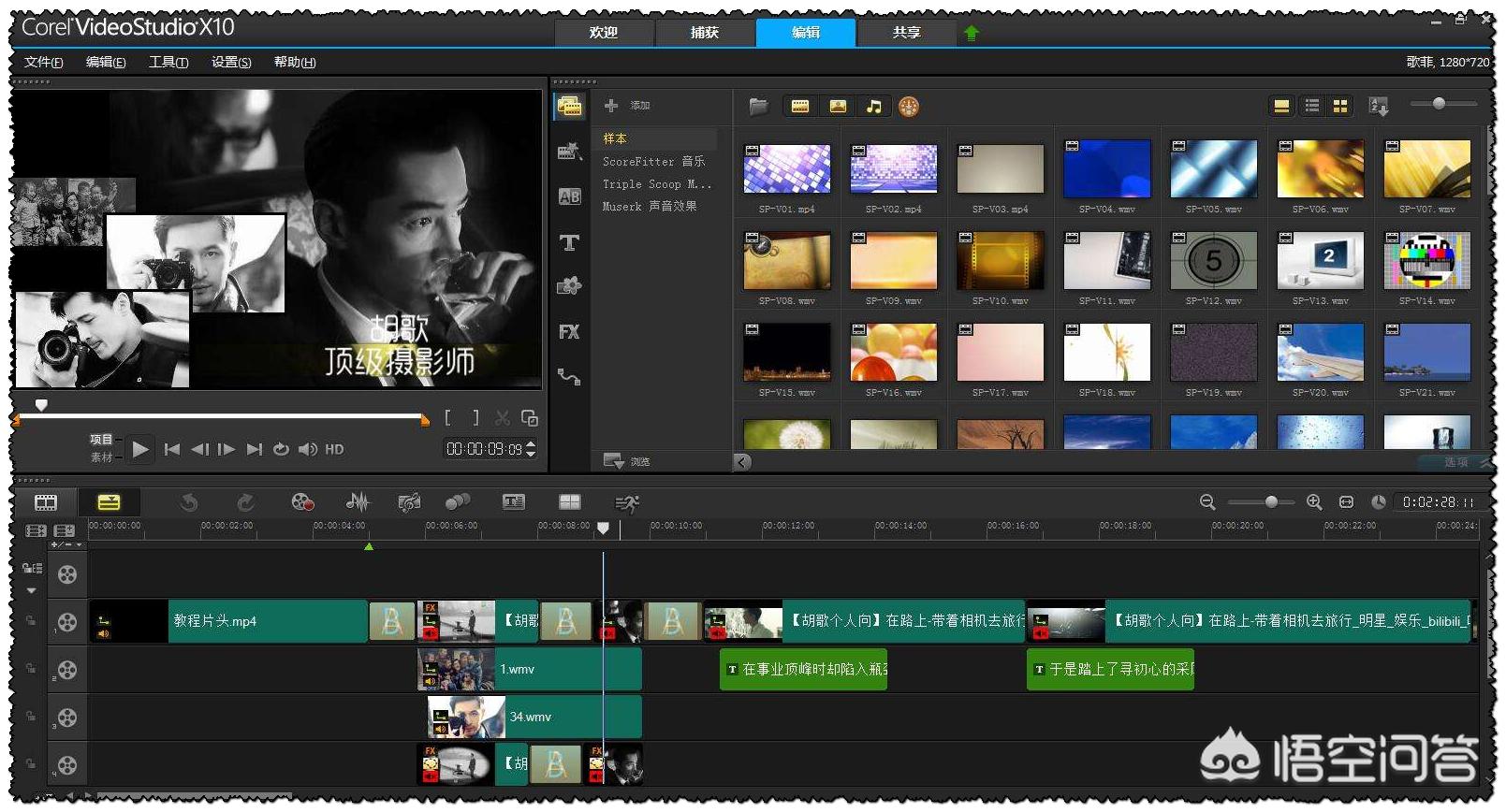Select the ScoreFitter 音乐 library entry
1506x812 pixels.
(x=653, y=162)
